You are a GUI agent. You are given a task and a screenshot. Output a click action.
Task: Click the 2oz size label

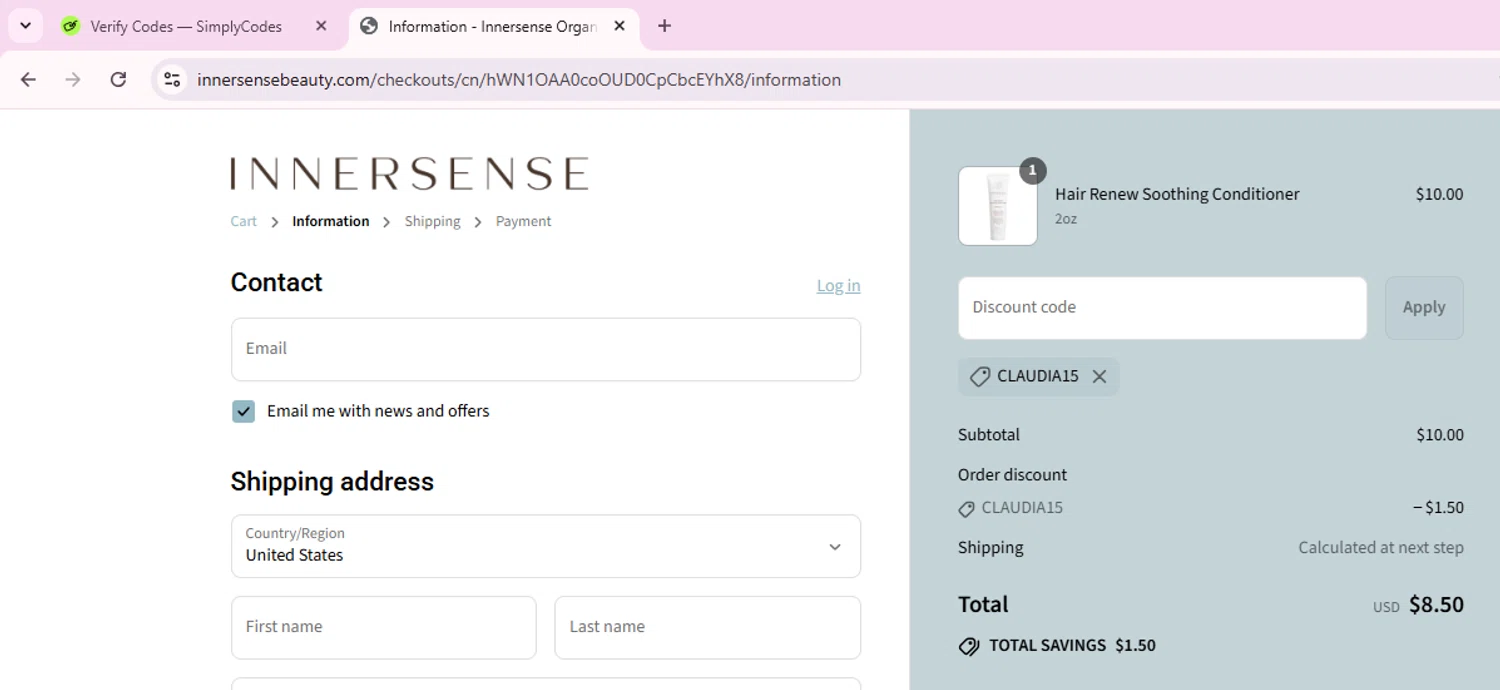(x=1066, y=219)
